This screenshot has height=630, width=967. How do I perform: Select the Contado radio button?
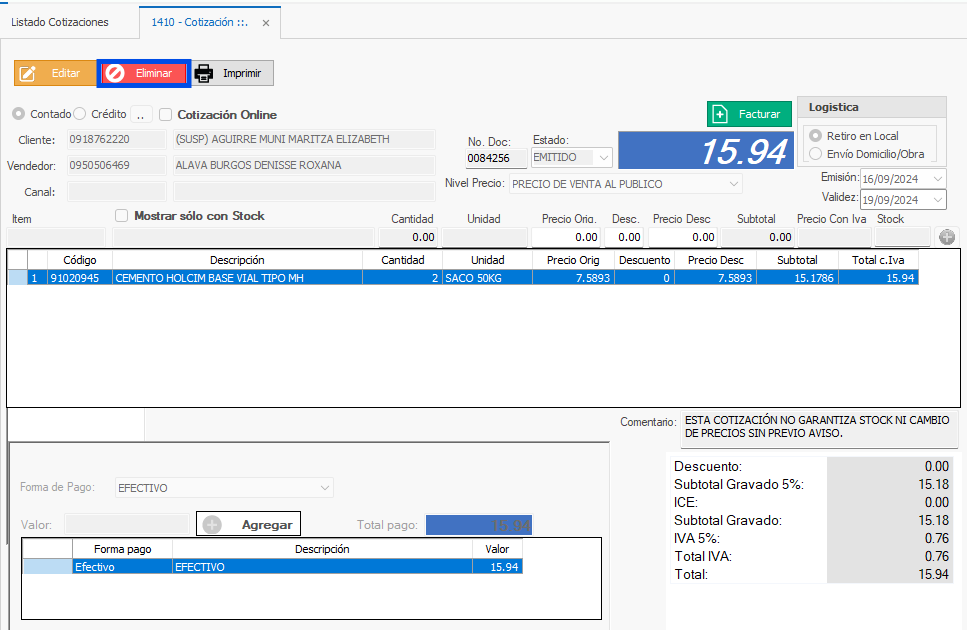(19, 114)
